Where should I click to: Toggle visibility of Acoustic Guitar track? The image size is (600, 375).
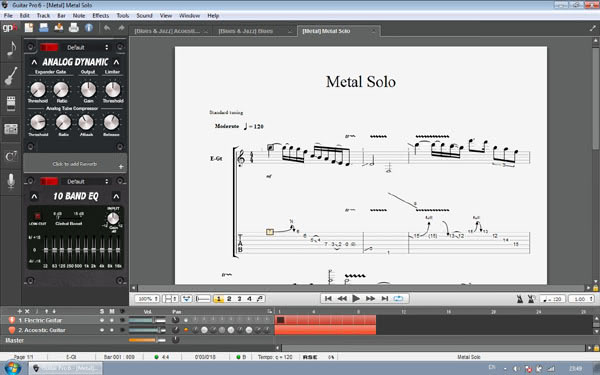pyautogui.click(x=122, y=330)
